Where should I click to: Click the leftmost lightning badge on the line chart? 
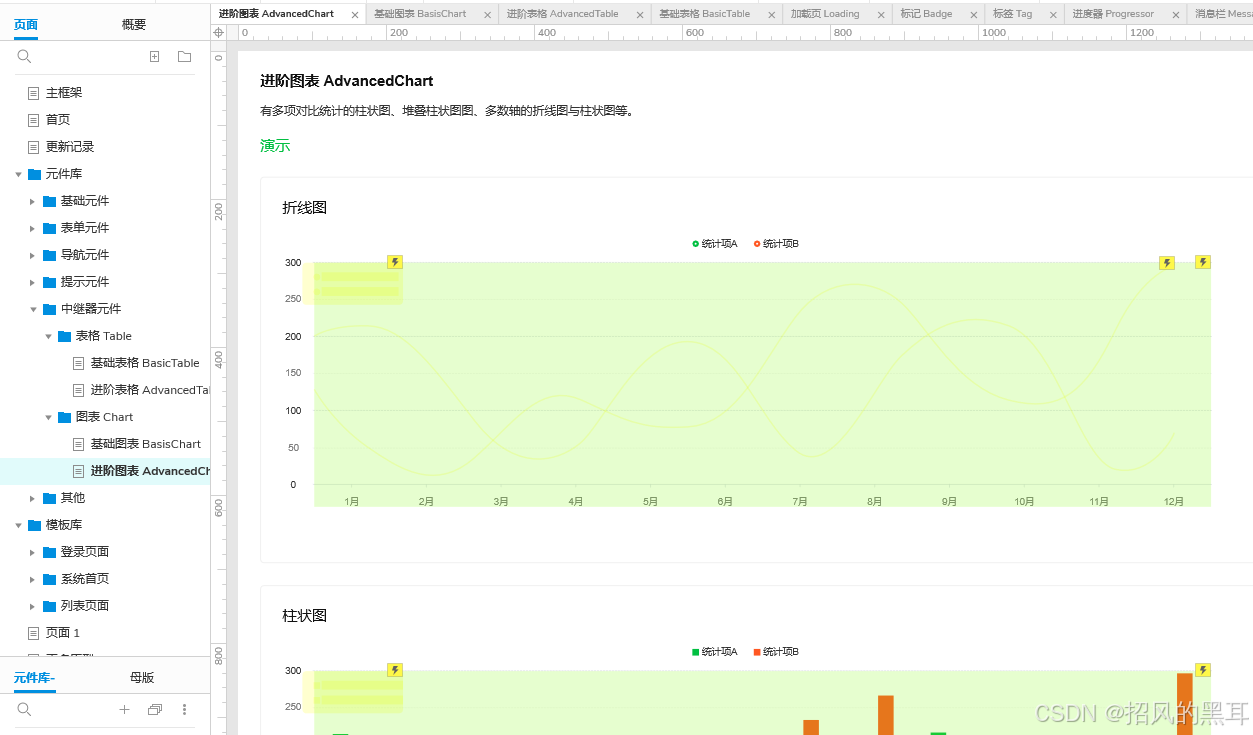pos(395,262)
